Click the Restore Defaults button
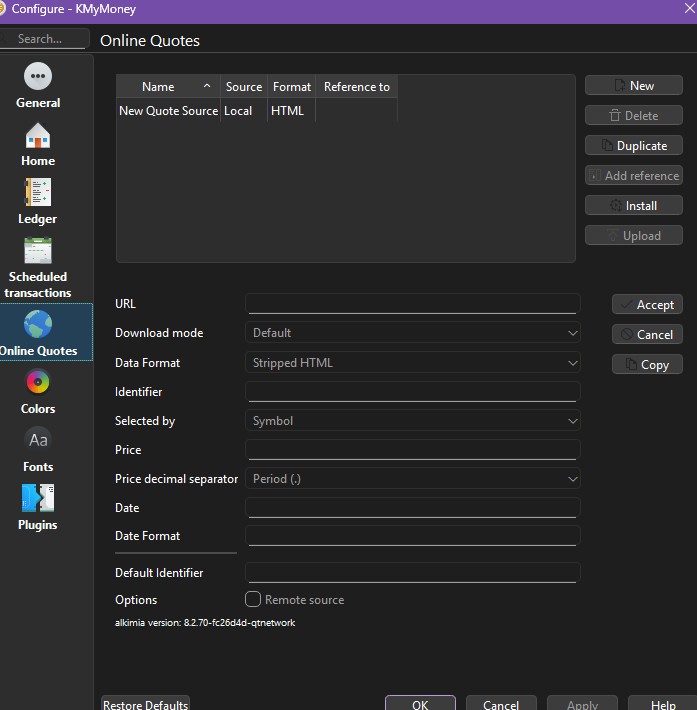Screen dimensions: 697x710 (x=145, y=704)
